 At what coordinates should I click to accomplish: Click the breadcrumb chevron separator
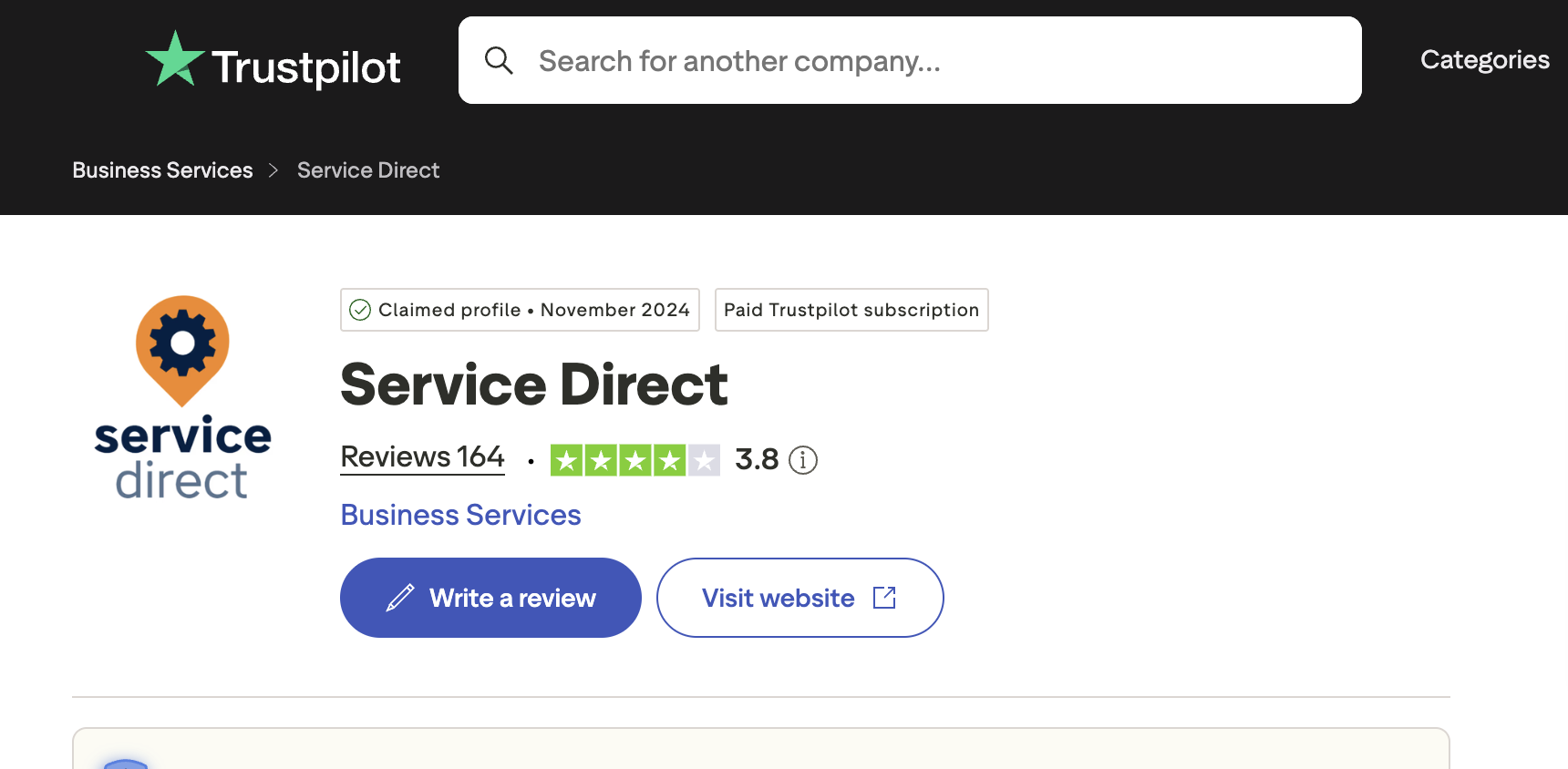[273, 170]
